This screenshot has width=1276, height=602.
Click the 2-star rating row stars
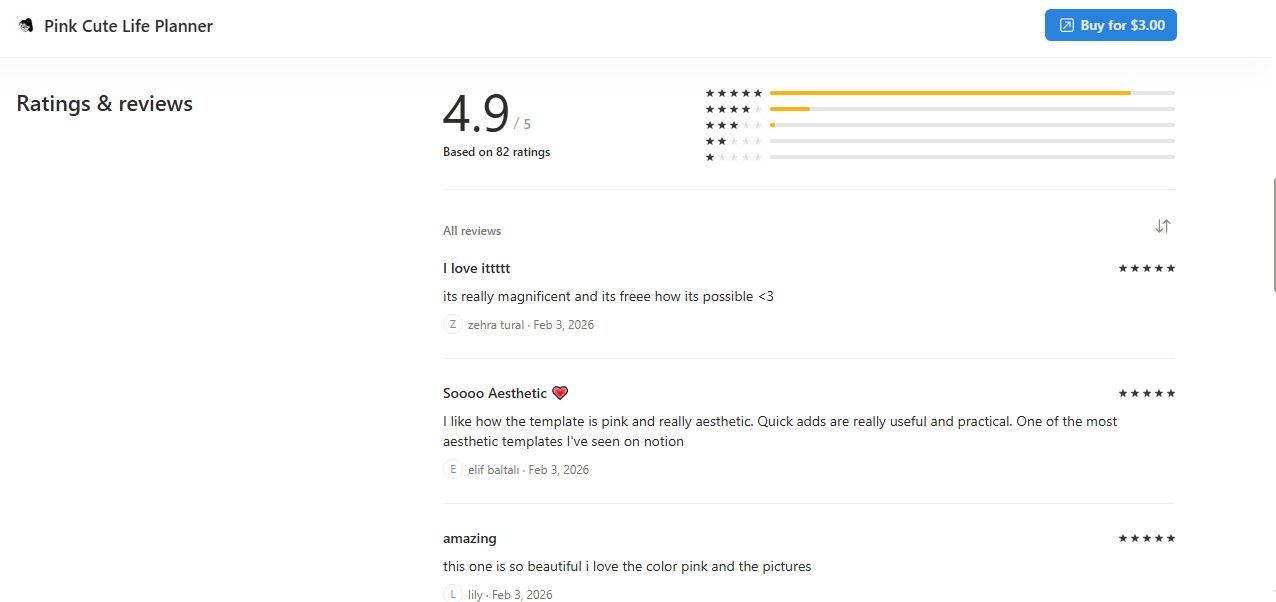click(x=734, y=141)
